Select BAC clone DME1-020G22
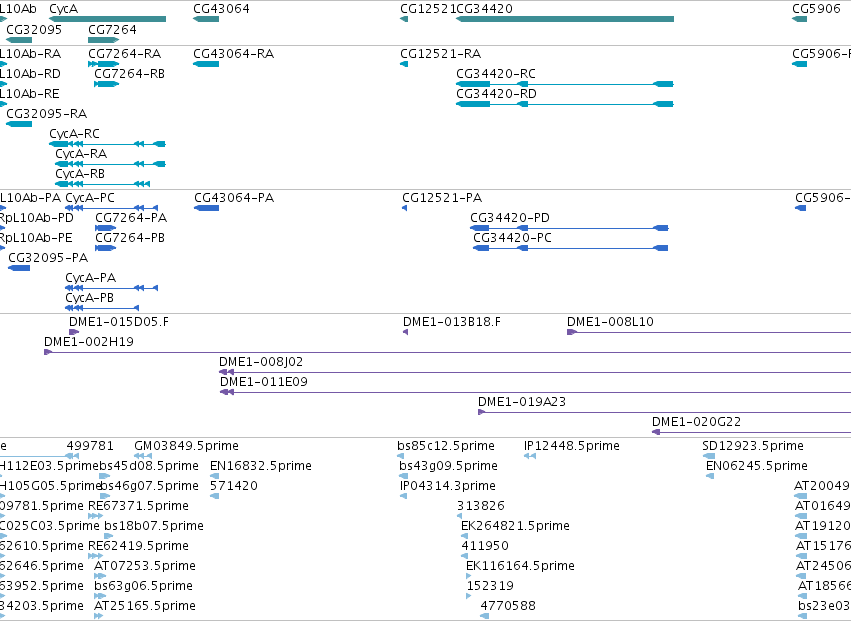Screen dimensions: 851x621 (696, 423)
